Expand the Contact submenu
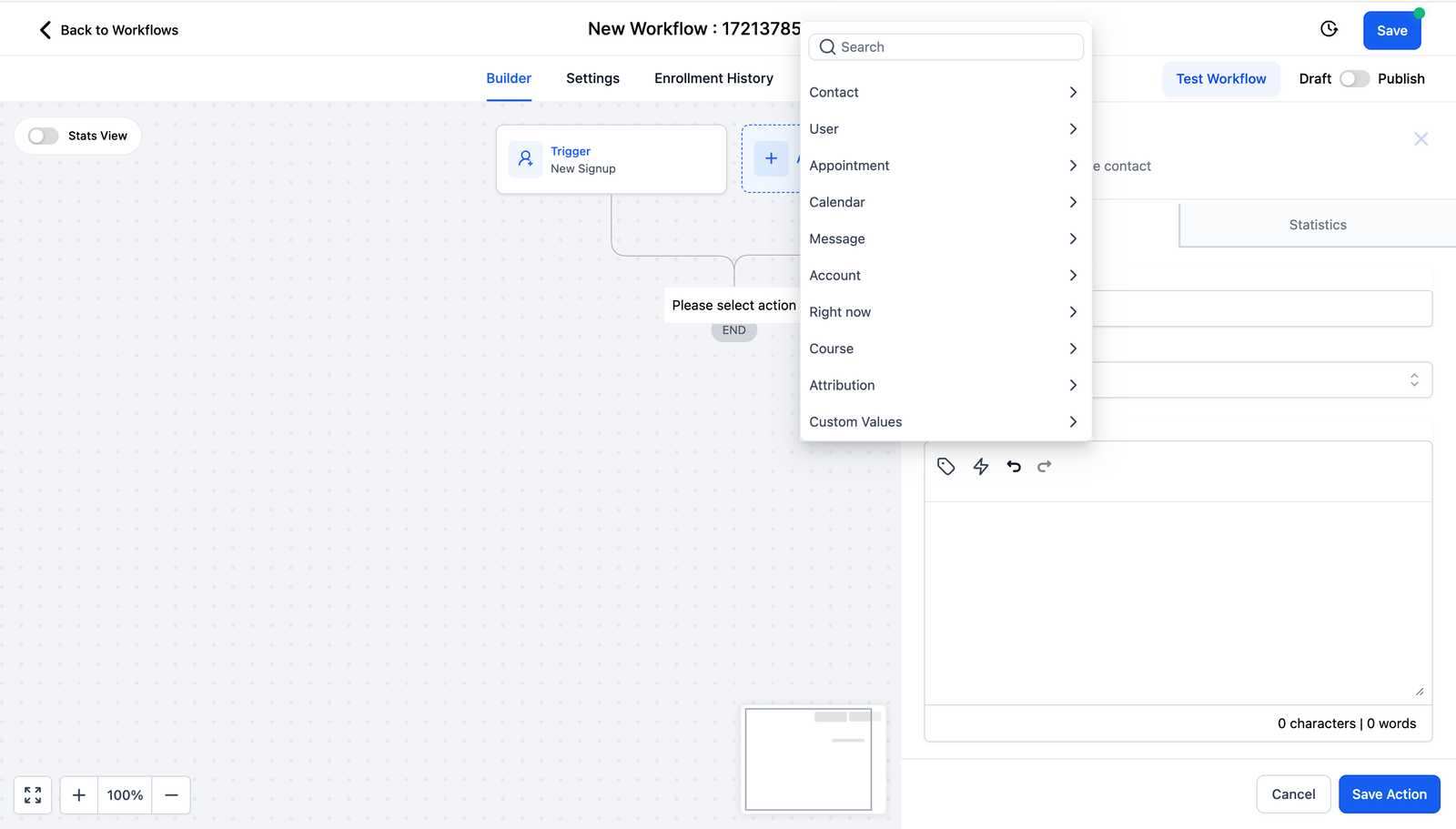This screenshot has height=829, width=1456. (944, 93)
